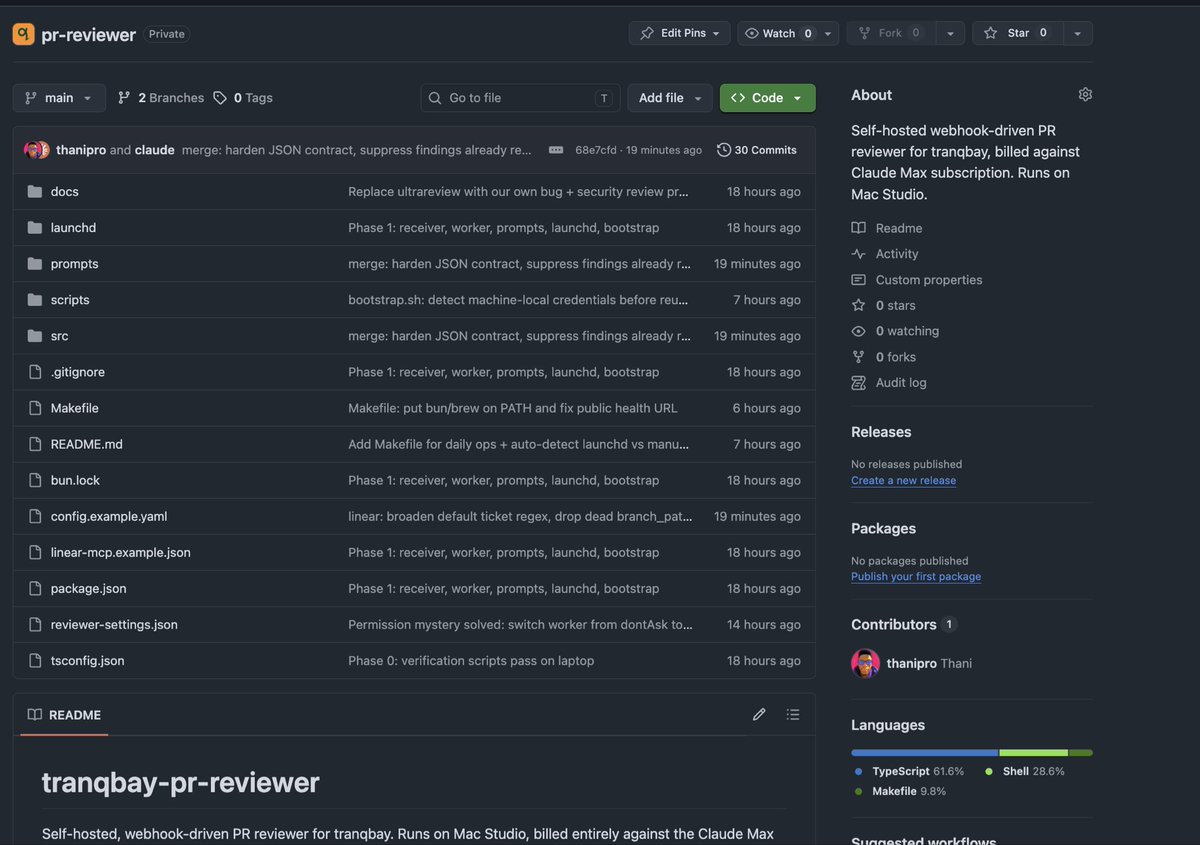Select the README tab
This screenshot has width=1200, height=845.
click(x=64, y=715)
